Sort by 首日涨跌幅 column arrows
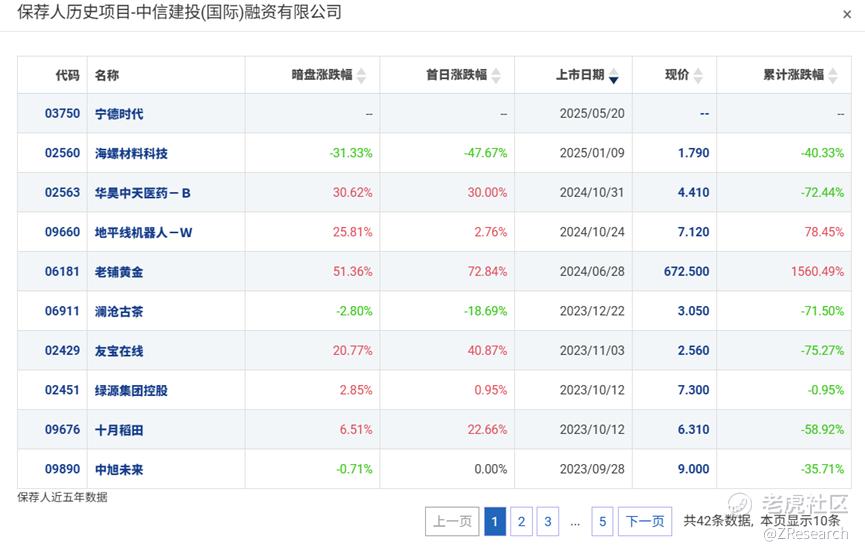This screenshot has width=865, height=554. [496, 75]
